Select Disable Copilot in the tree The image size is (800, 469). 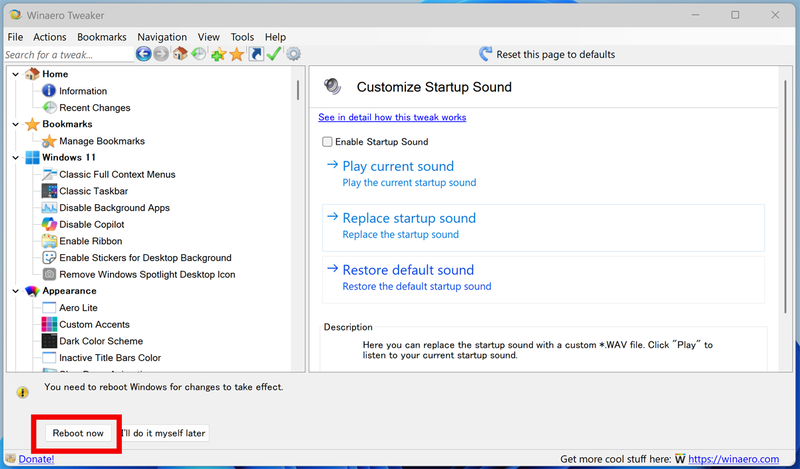pos(91,224)
